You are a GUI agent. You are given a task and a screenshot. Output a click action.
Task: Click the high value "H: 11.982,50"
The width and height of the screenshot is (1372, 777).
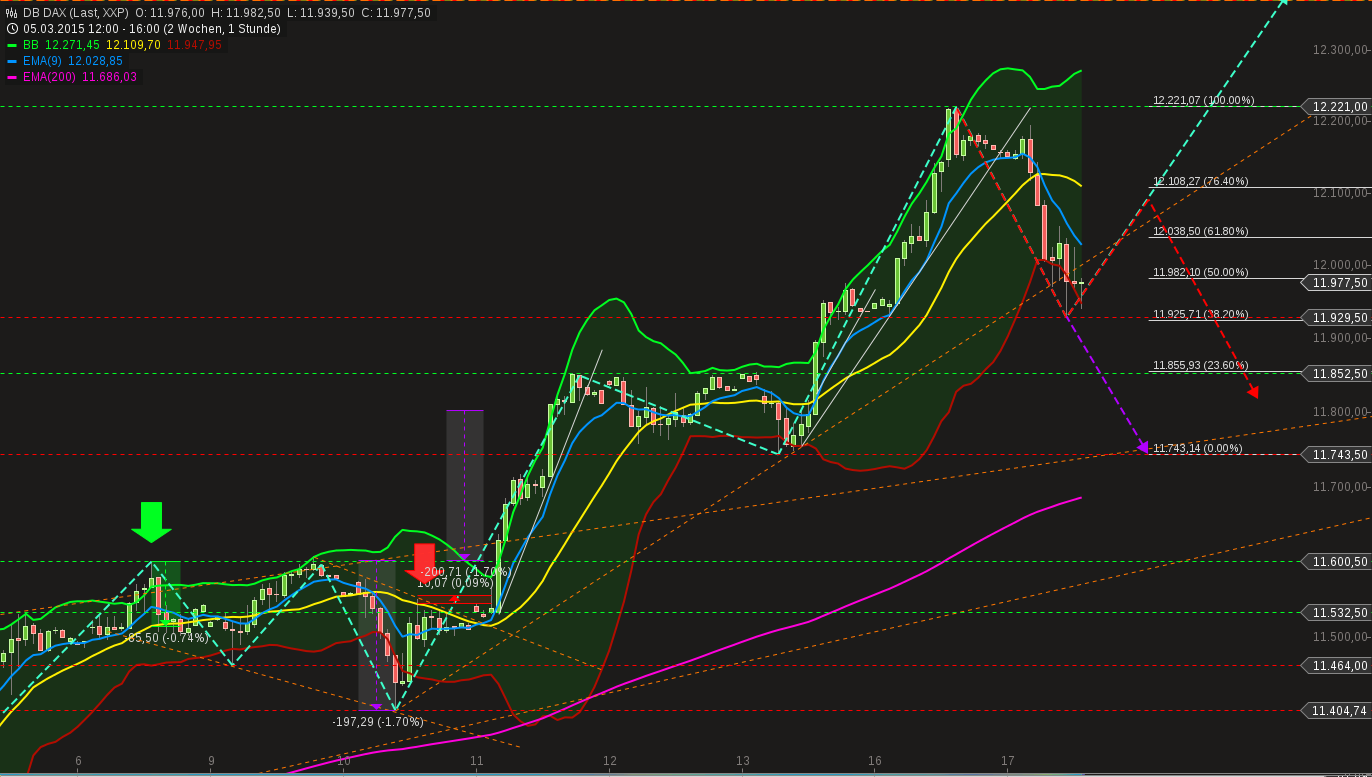[x=246, y=13]
